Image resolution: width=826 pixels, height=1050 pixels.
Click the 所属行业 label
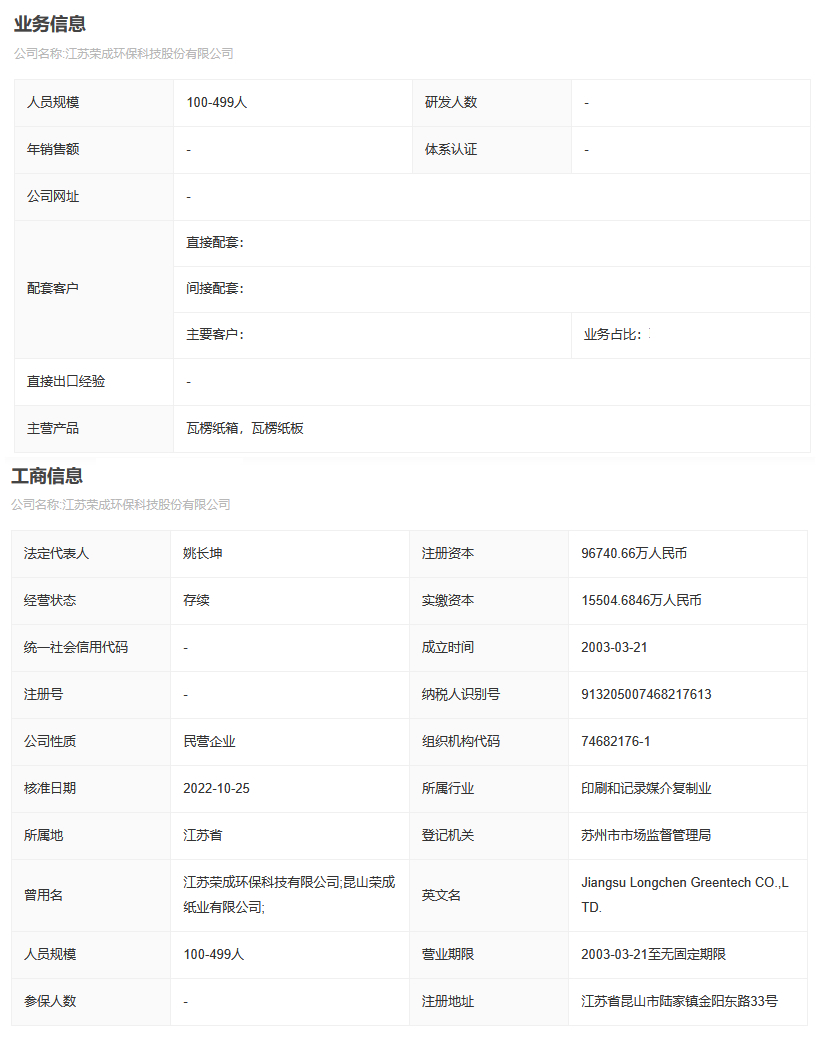point(448,788)
